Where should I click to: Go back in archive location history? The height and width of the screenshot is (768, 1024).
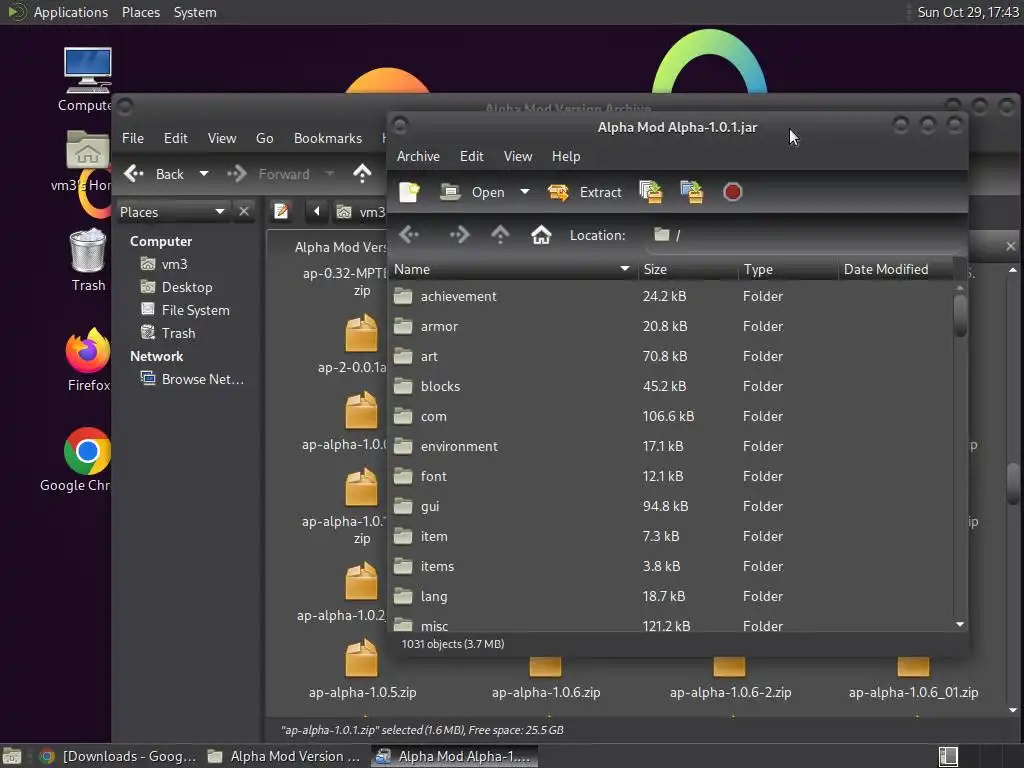(409, 235)
